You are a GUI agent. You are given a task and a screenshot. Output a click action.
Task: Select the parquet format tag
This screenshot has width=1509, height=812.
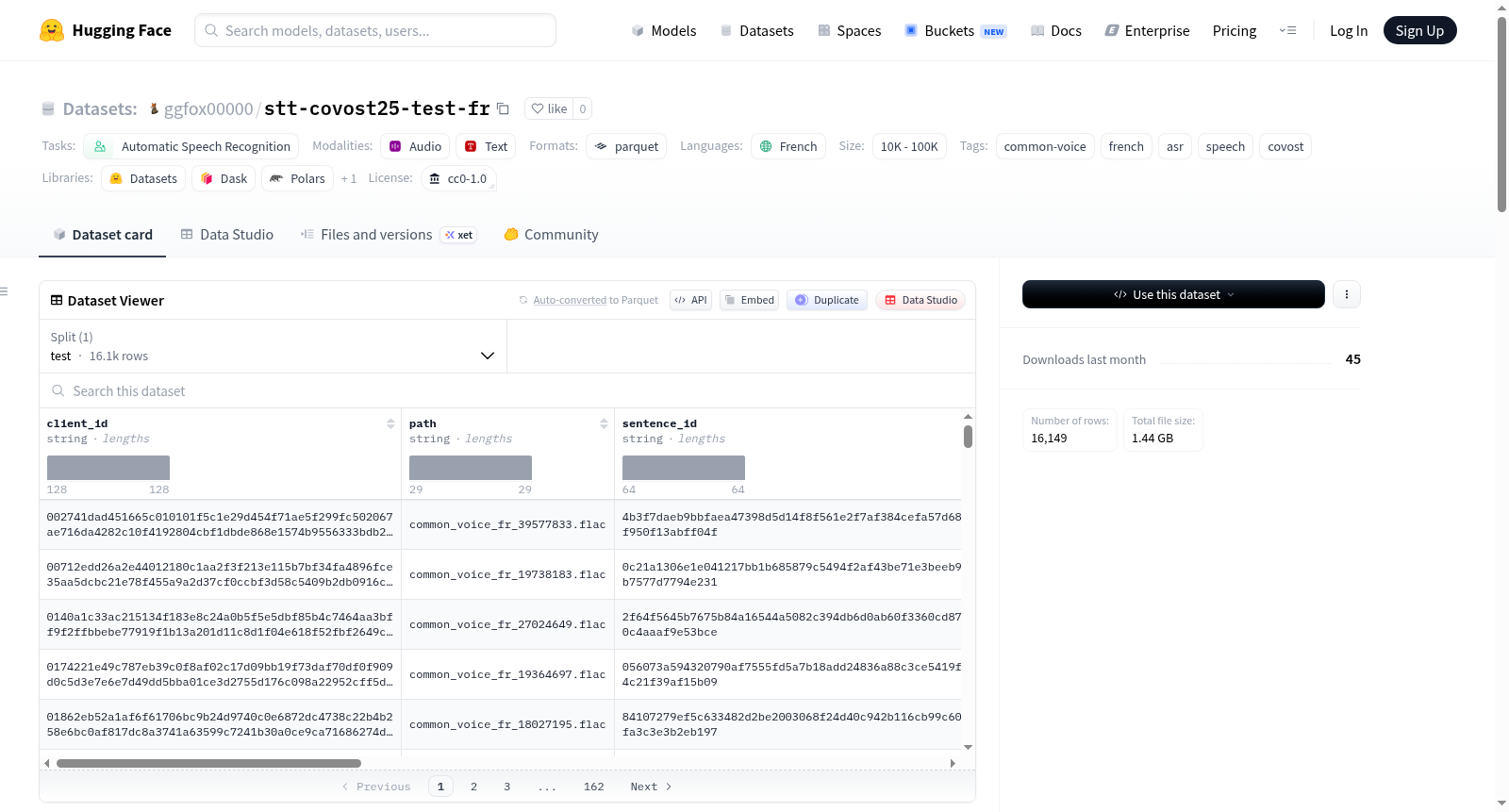click(x=626, y=146)
